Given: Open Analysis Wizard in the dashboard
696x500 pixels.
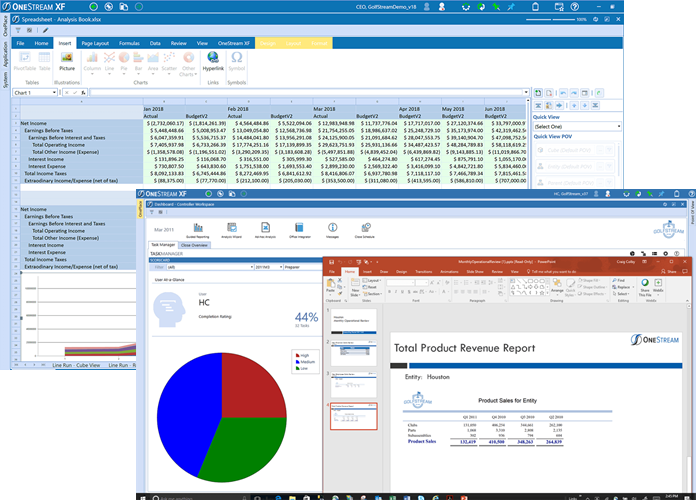Looking at the screenshot, I should click(232, 230).
